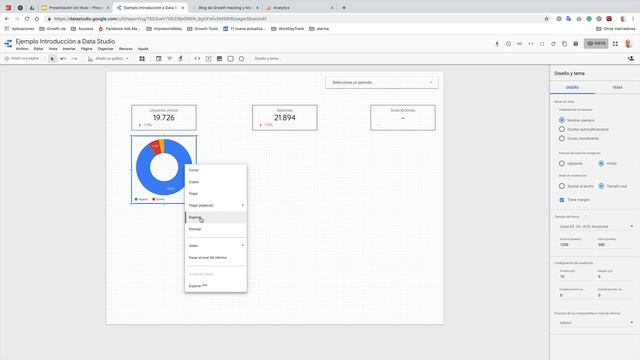Make a copy of this report
640x360 pixels.
point(564,44)
